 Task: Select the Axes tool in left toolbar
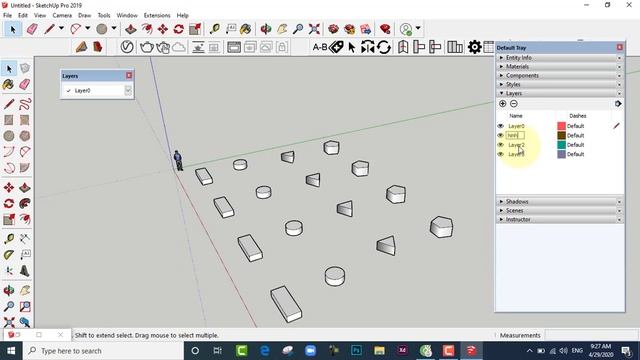click(x=9, y=271)
